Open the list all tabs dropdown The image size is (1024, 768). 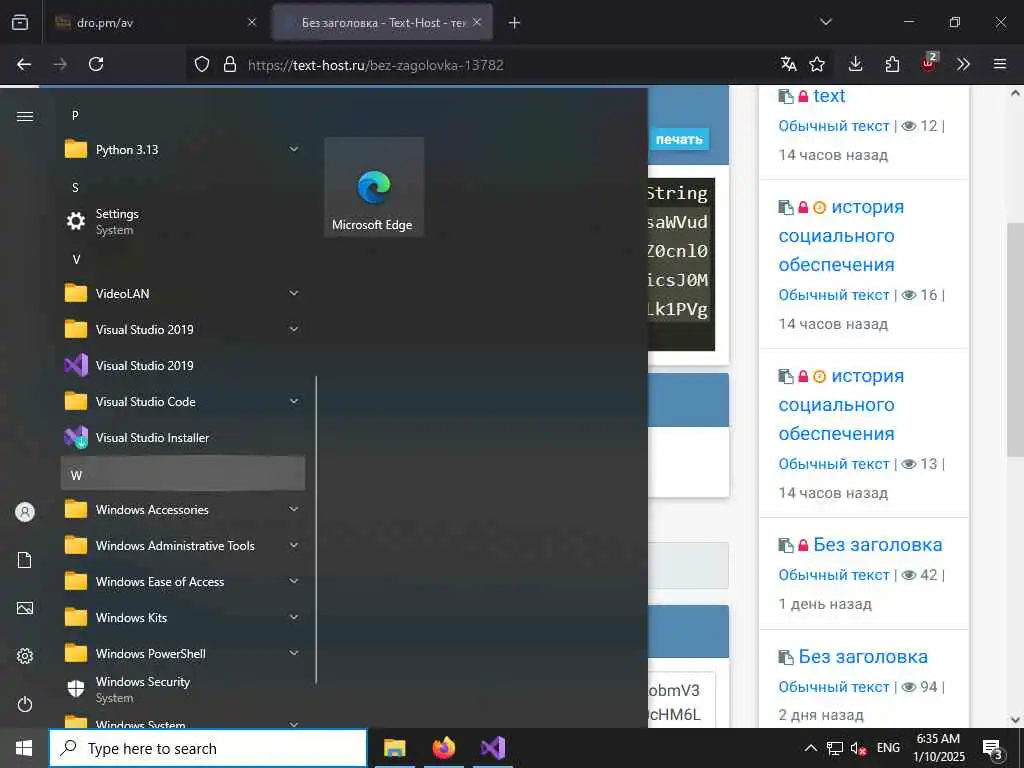coord(825,22)
